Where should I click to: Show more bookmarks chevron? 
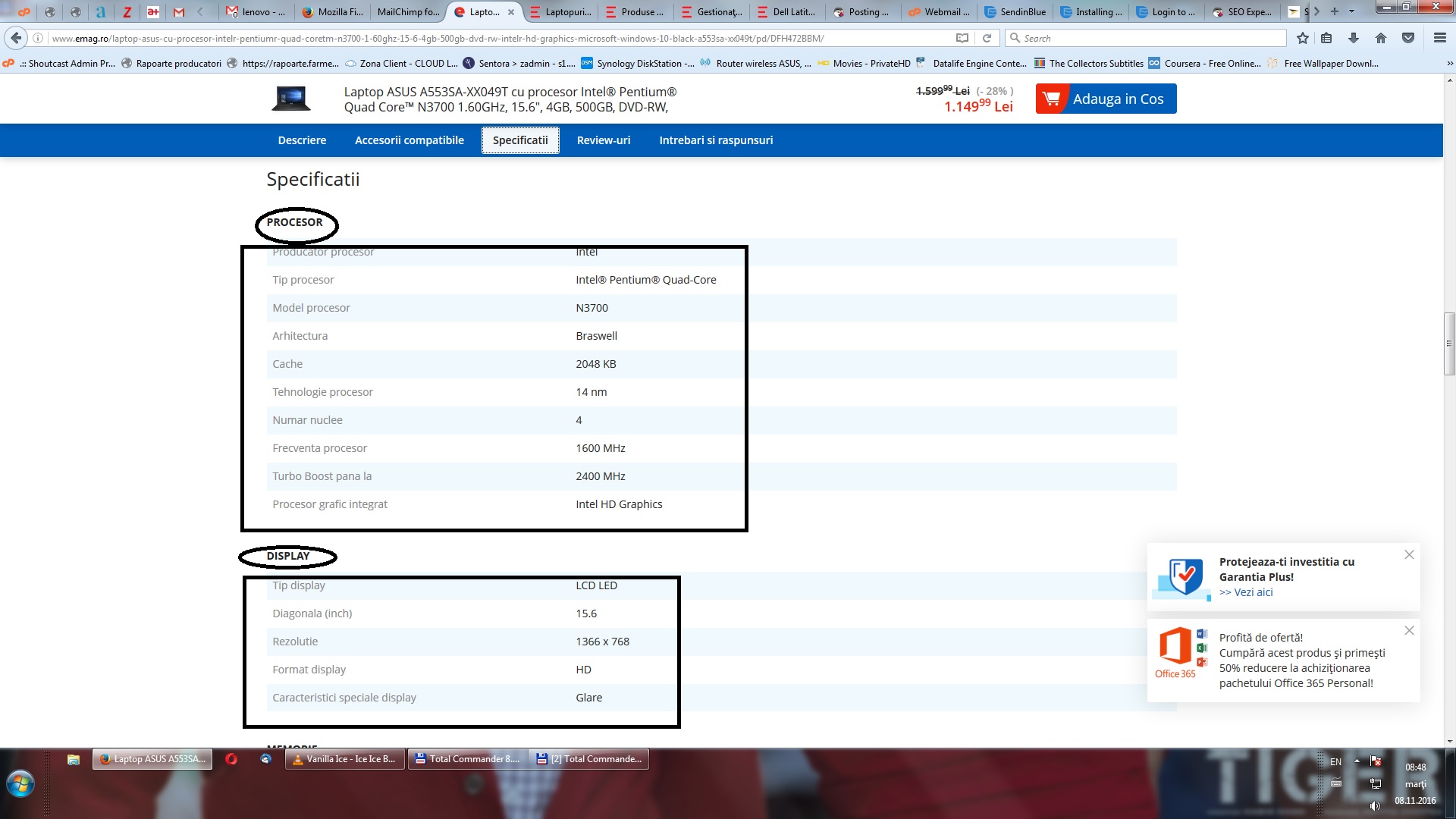pos(1450,64)
